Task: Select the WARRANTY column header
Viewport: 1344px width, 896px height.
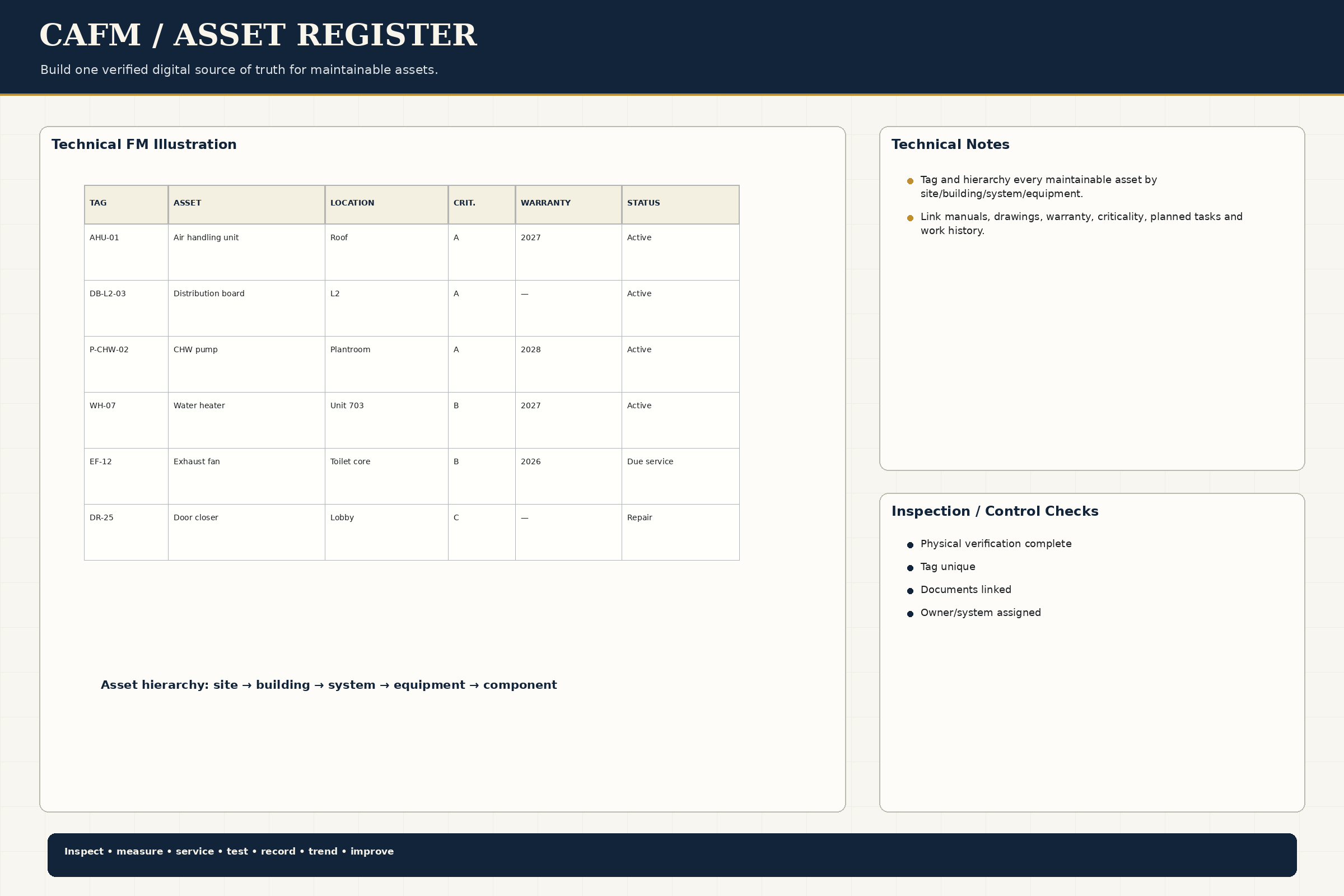Action: point(568,204)
